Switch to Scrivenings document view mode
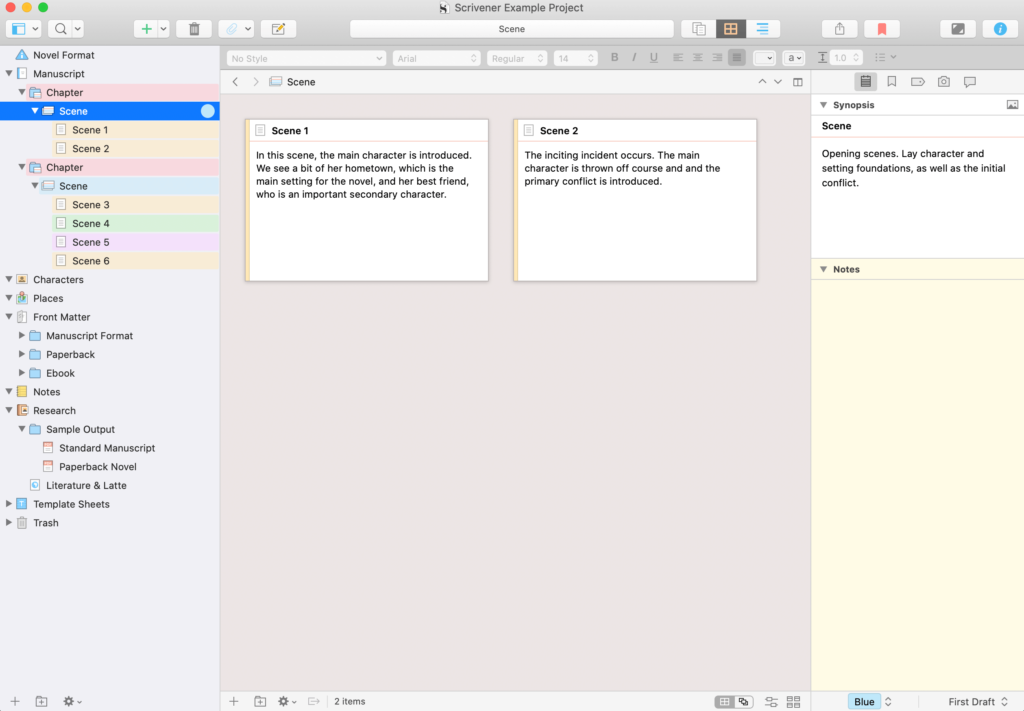Screen dimensions: 1024x711 (x=698, y=29)
